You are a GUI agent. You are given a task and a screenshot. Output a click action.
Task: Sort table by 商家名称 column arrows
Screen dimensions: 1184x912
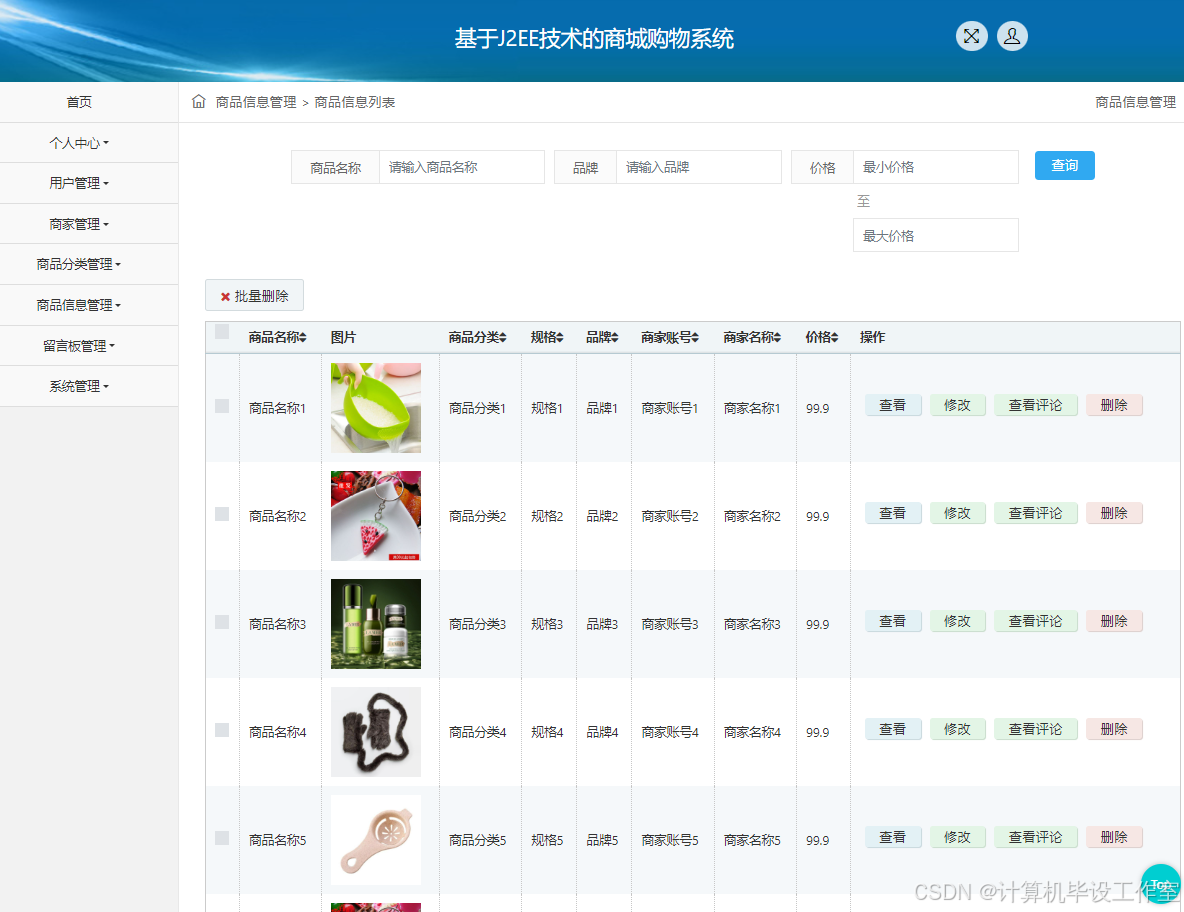tap(777, 337)
